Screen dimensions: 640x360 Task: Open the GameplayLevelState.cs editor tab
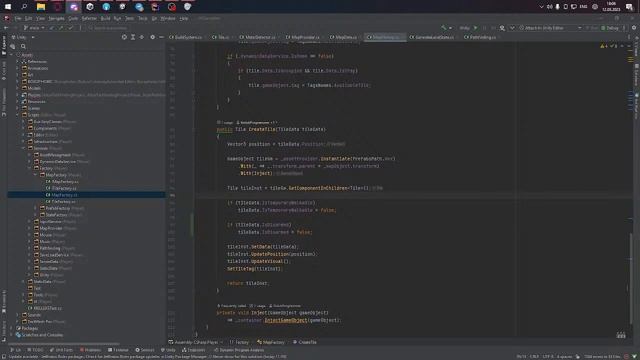pos(432,37)
